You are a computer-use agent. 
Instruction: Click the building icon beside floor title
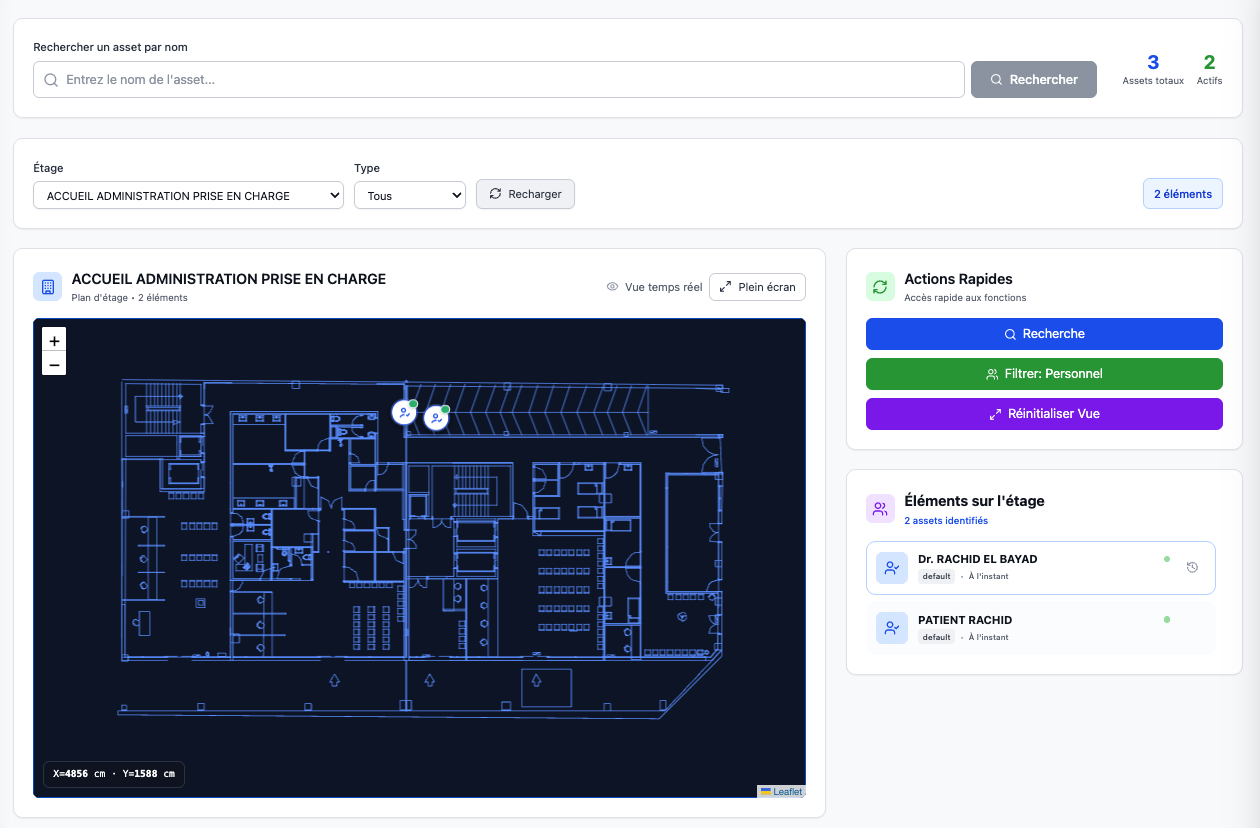point(47,287)
